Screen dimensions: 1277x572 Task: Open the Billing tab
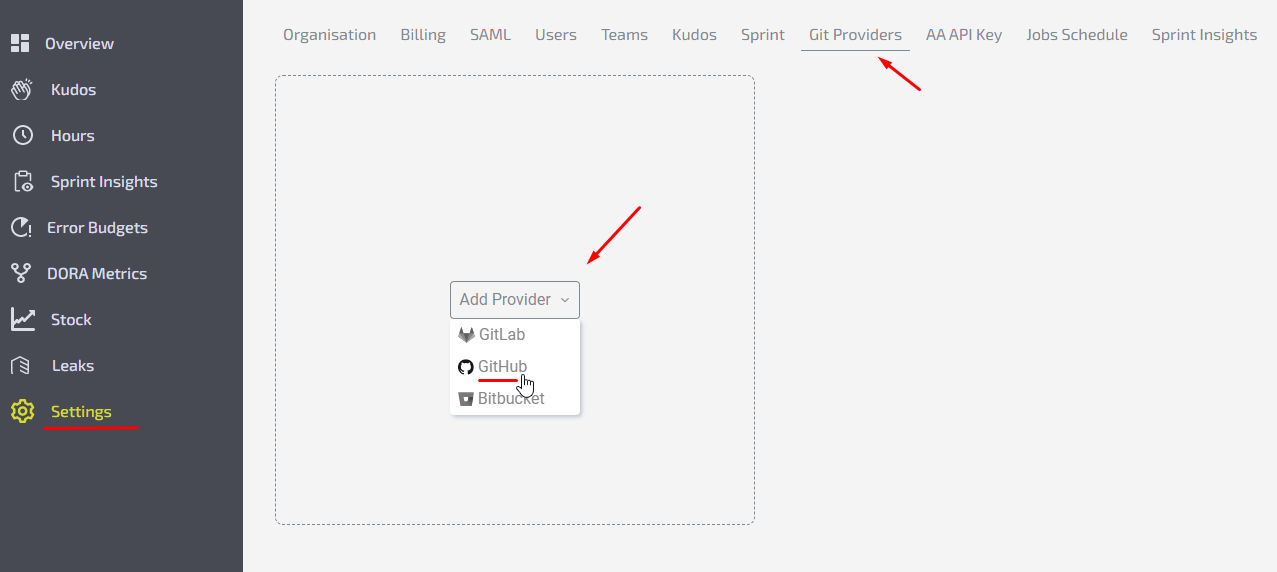click(x=423, y=35)
